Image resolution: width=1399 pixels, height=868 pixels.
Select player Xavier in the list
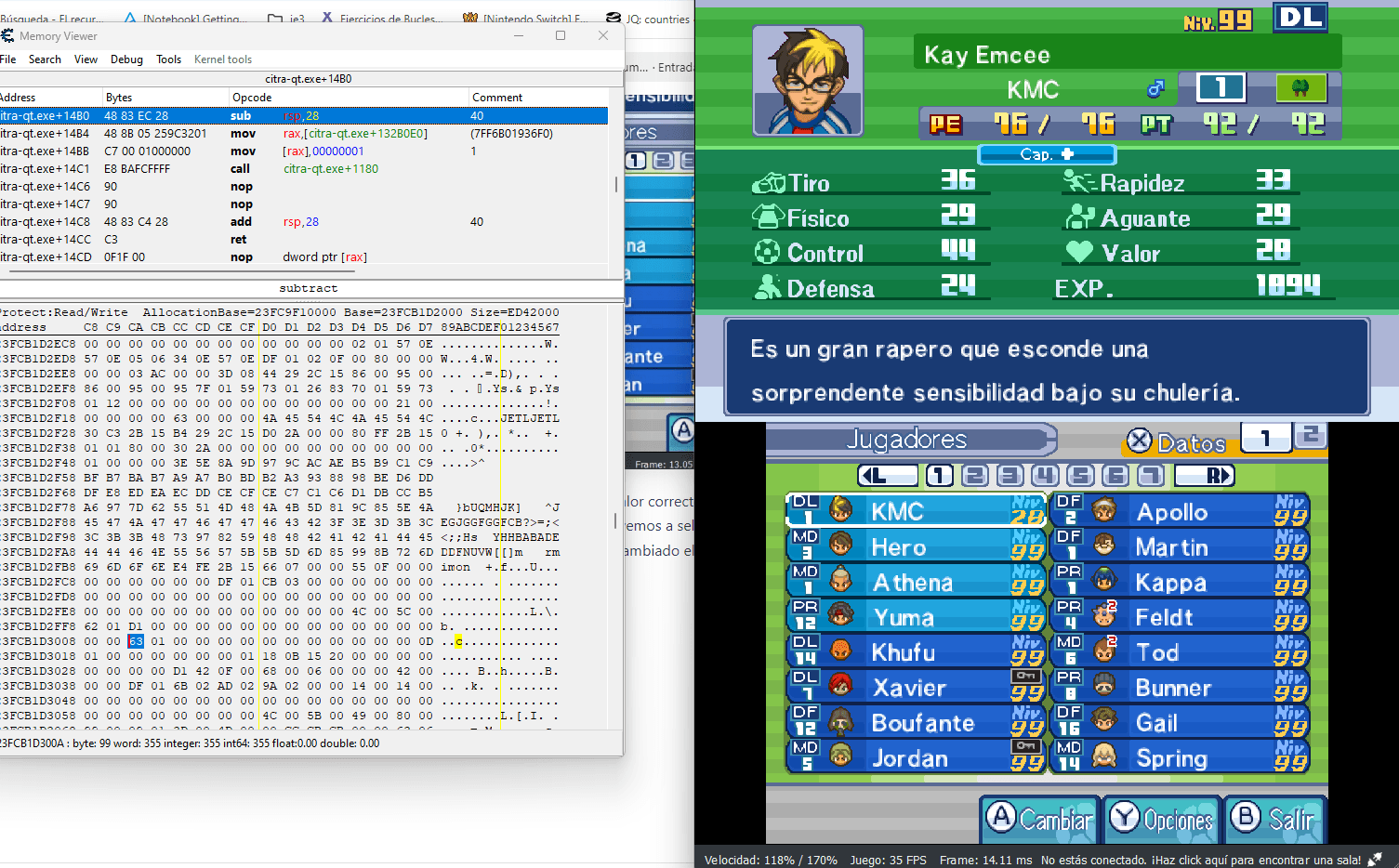[x=917, y=688]
